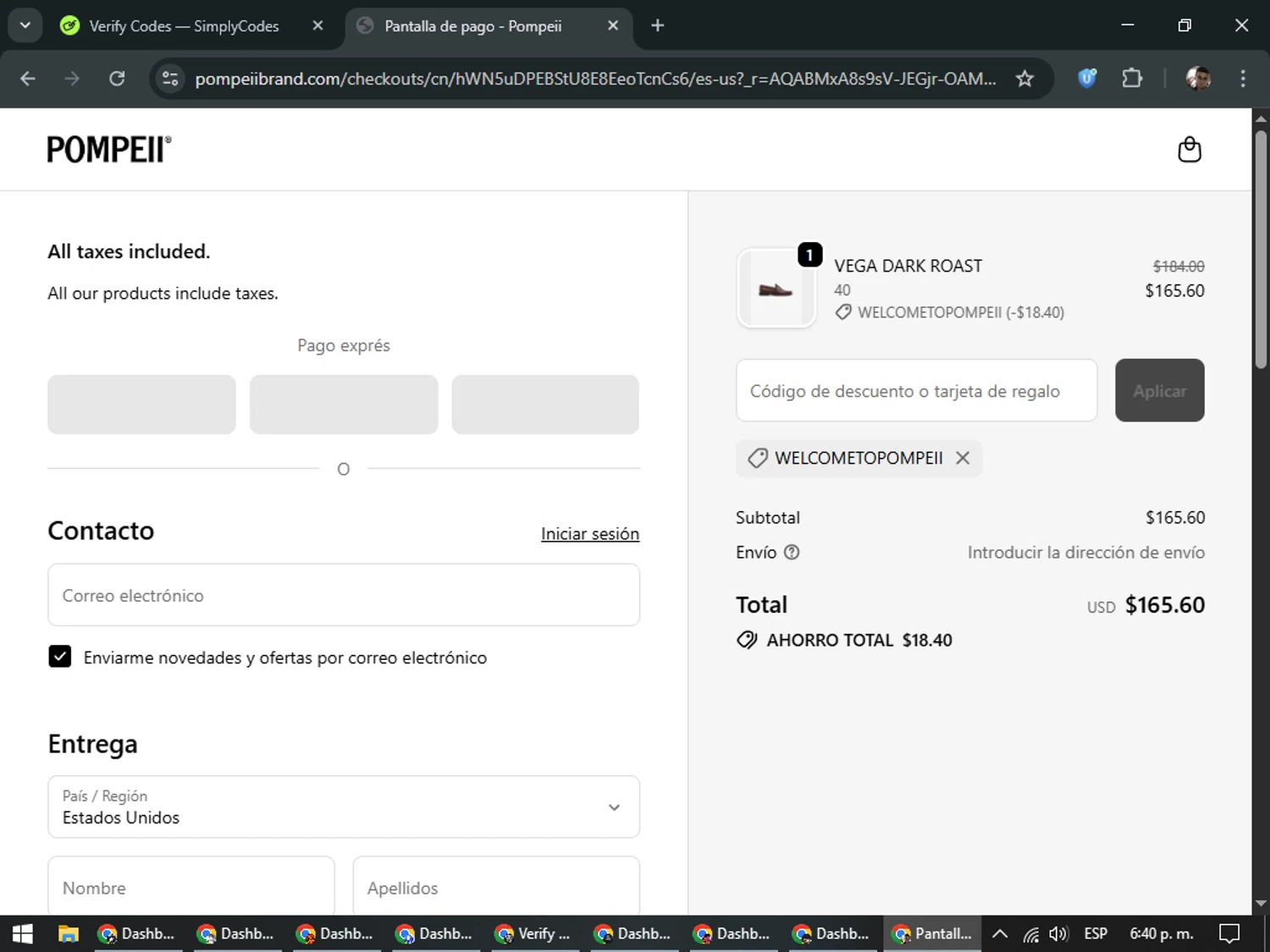Open the browser extensions puzzle icon
1270x952 pixels.
coord(1132,79)
